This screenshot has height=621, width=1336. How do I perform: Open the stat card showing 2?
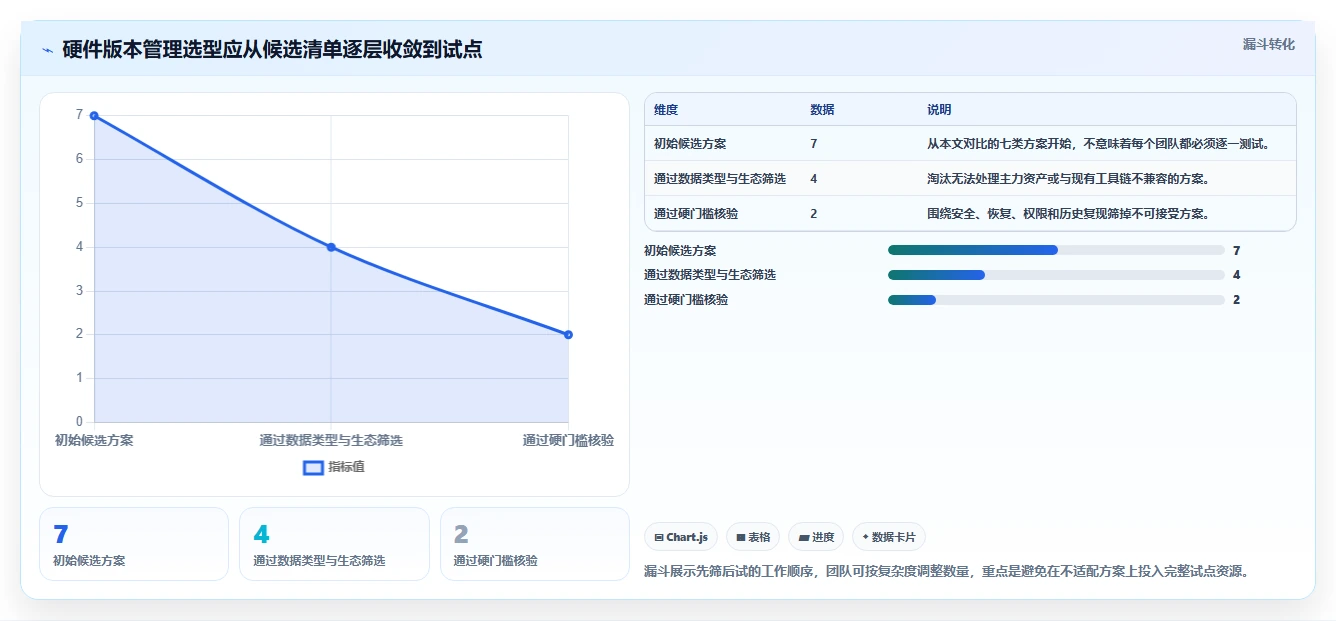click(x=535, y=544)
